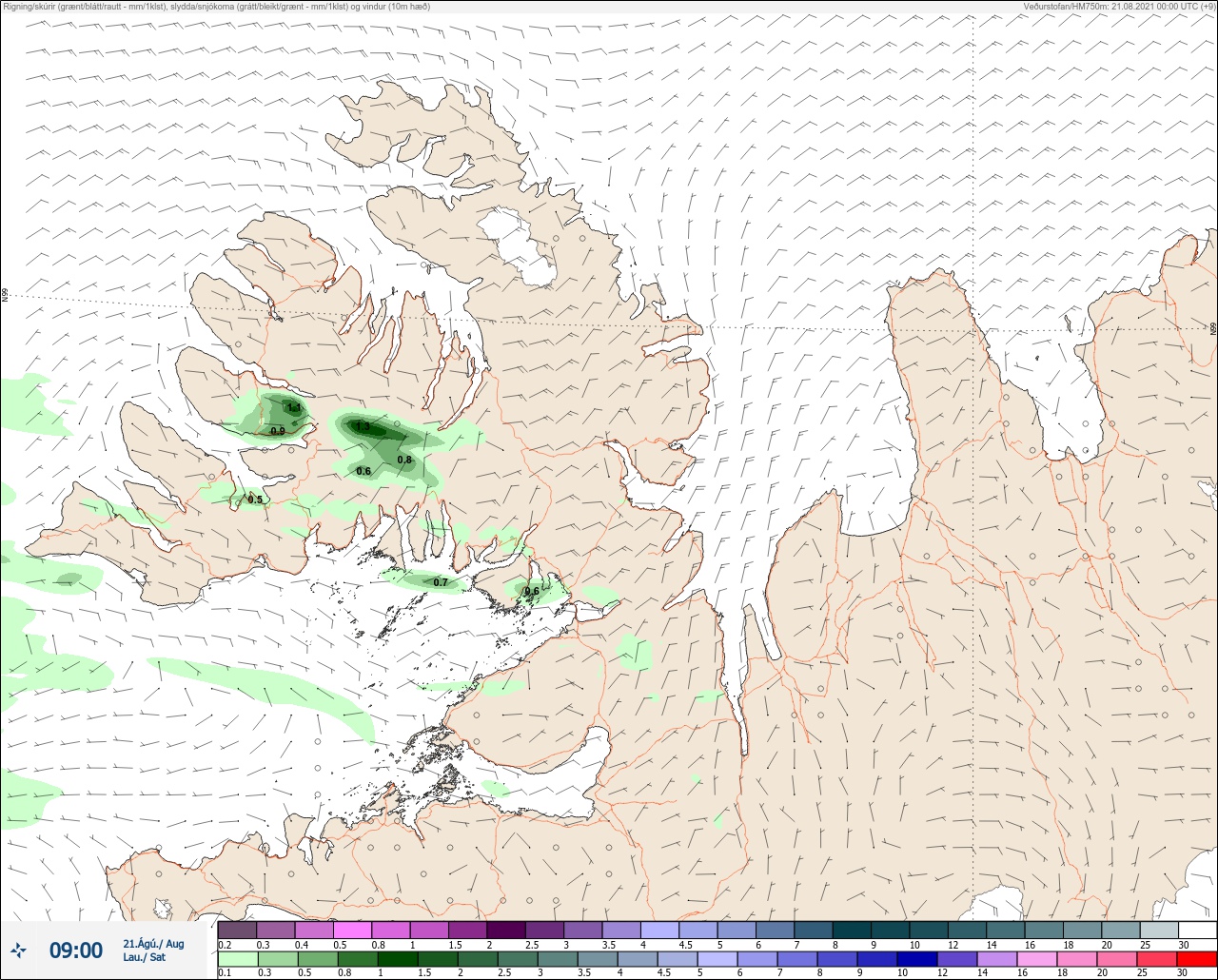
Task: Click the 0.9 precipitation value on the map
Action: tap(278, 431)
